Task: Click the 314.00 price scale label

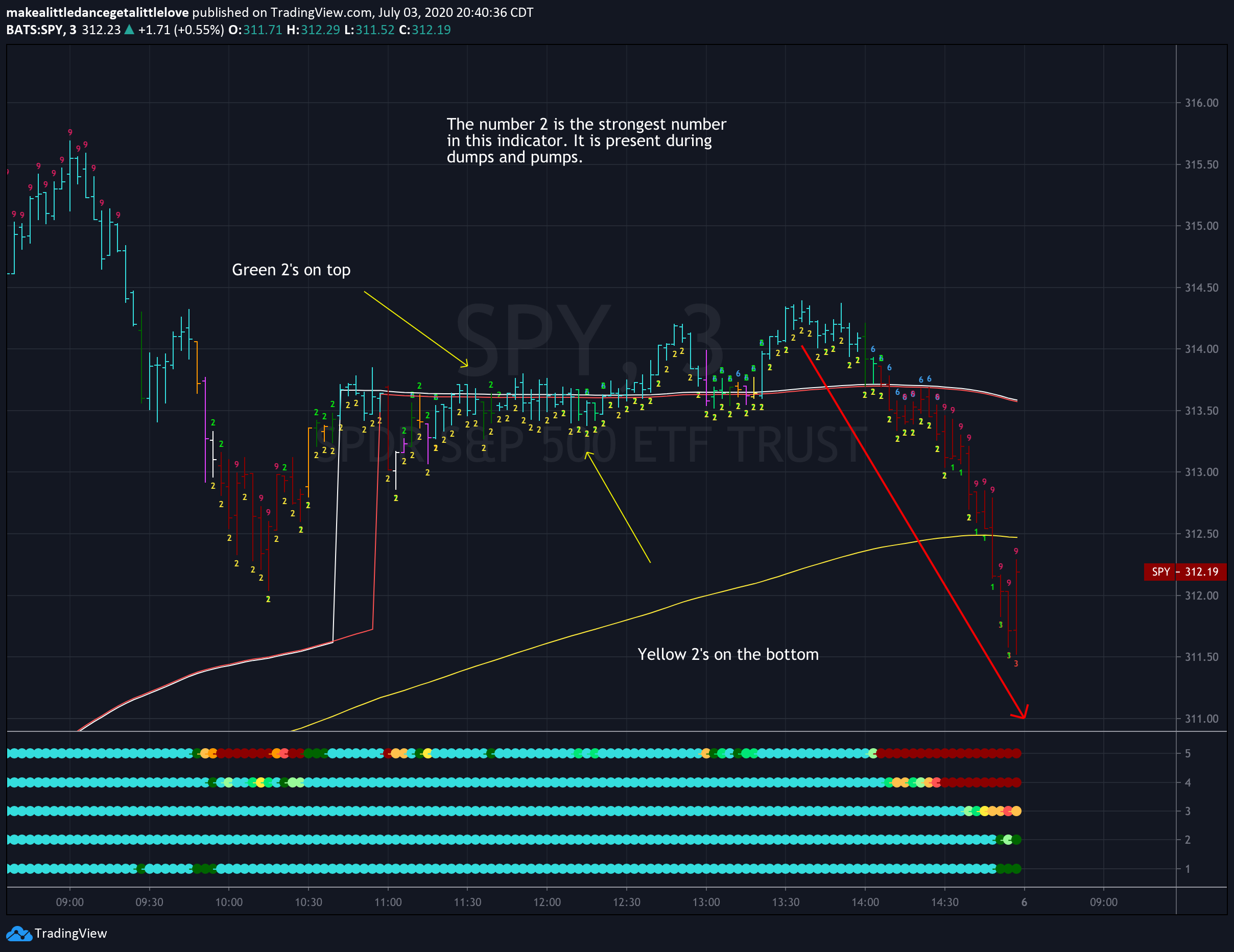Action: [1201, 349]
